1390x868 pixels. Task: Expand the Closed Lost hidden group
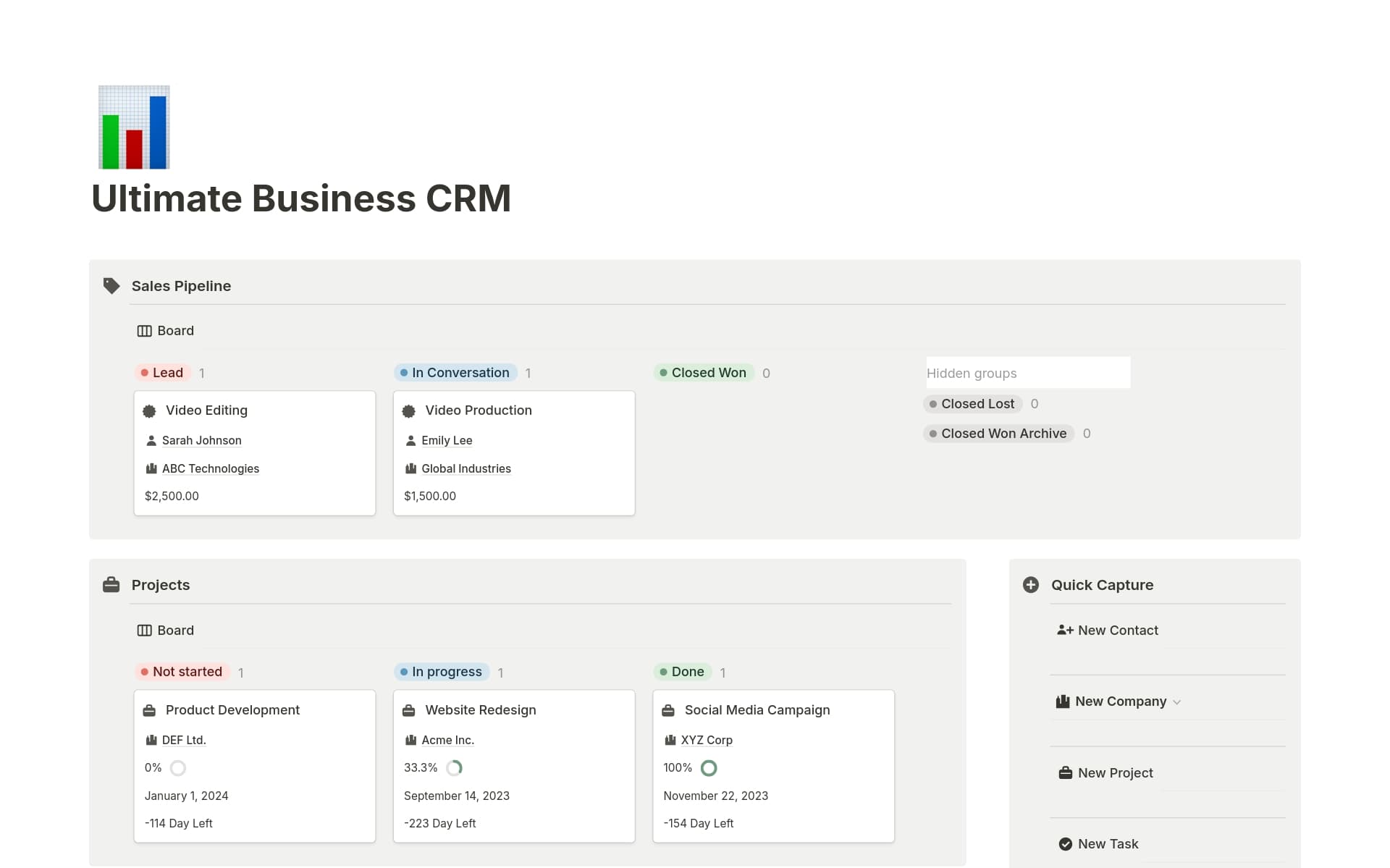[973, 404]
